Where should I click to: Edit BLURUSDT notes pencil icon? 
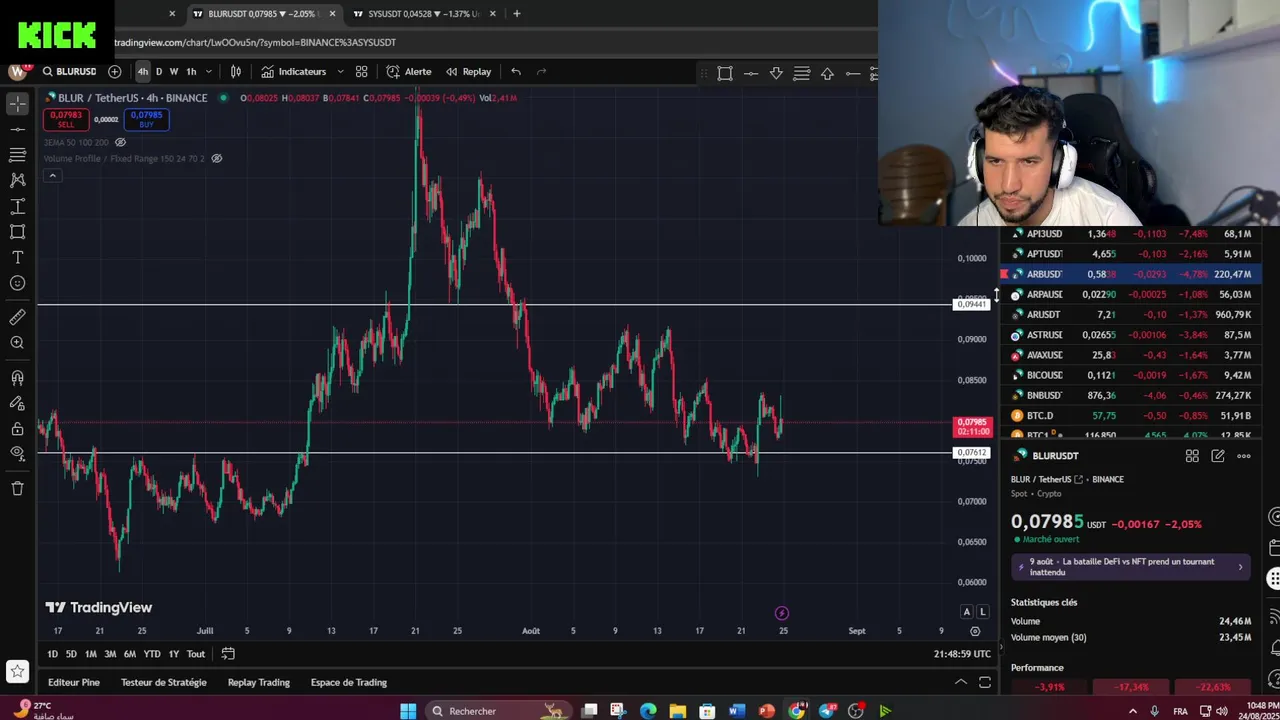tap(1218, 456)
